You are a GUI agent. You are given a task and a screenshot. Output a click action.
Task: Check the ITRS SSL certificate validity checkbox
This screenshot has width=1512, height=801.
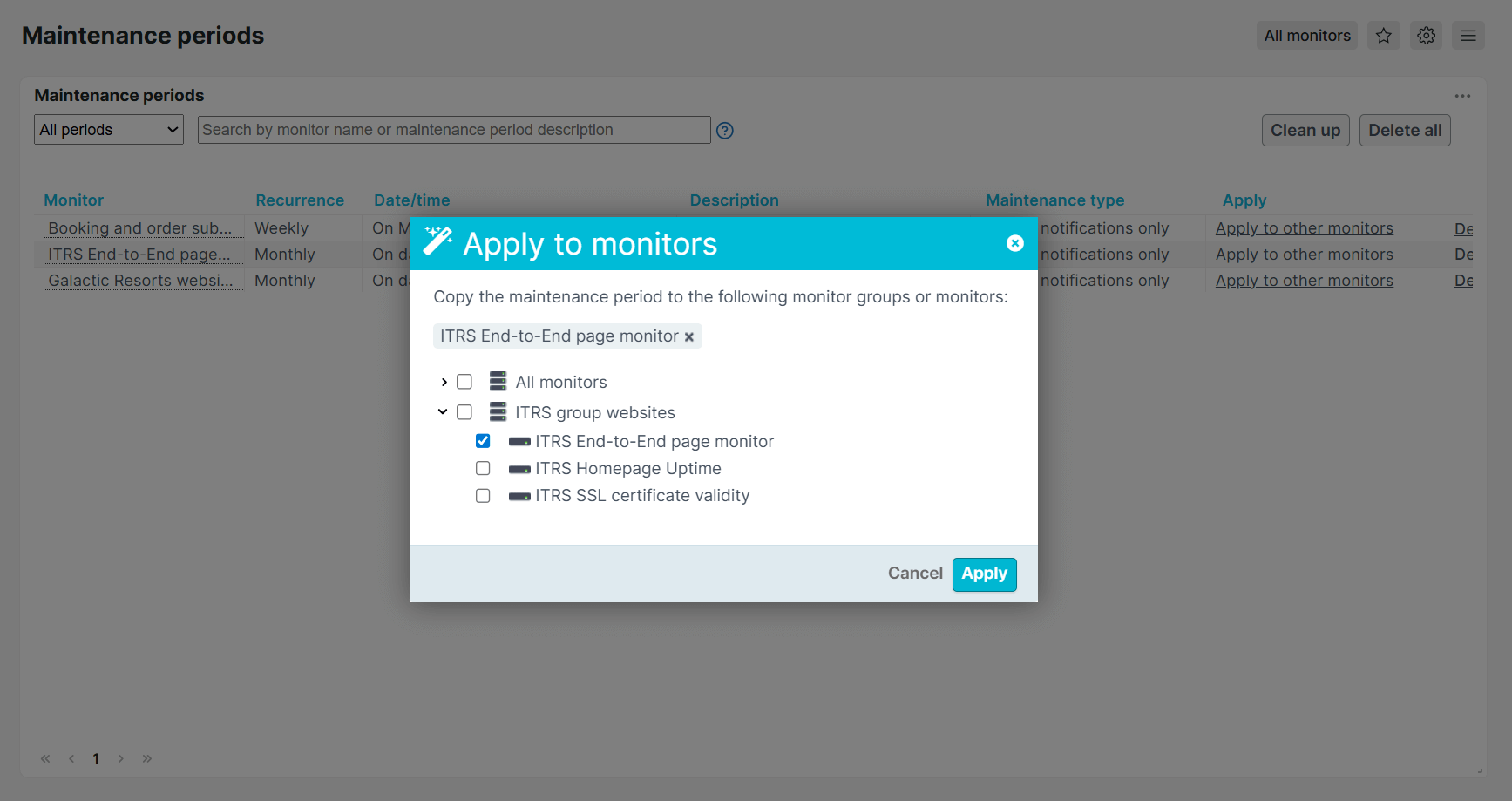click(x=483, y=495)
